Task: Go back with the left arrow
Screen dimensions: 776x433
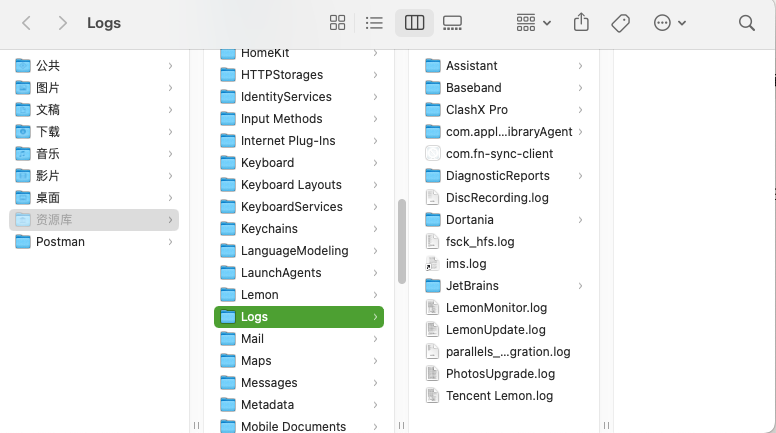Action: (27, 23)
